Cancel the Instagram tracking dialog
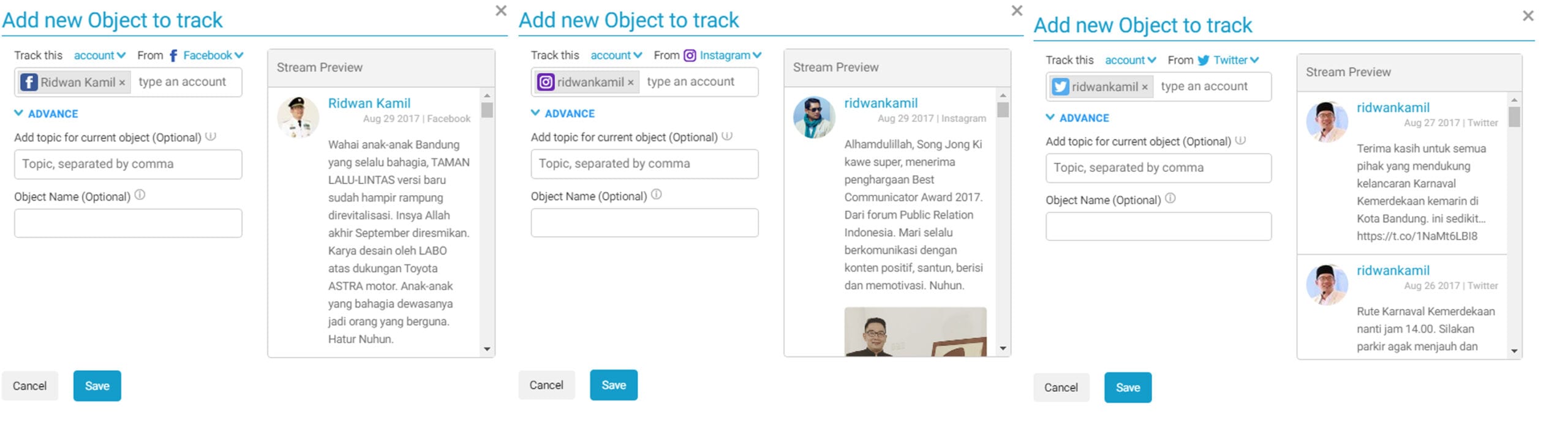Screen dimensions: 1568x440 tap(546, 385)
